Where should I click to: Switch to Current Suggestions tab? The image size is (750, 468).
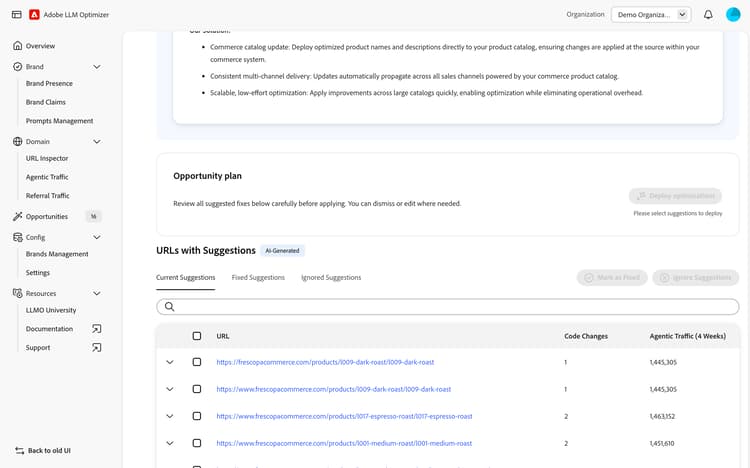(186, 278)
